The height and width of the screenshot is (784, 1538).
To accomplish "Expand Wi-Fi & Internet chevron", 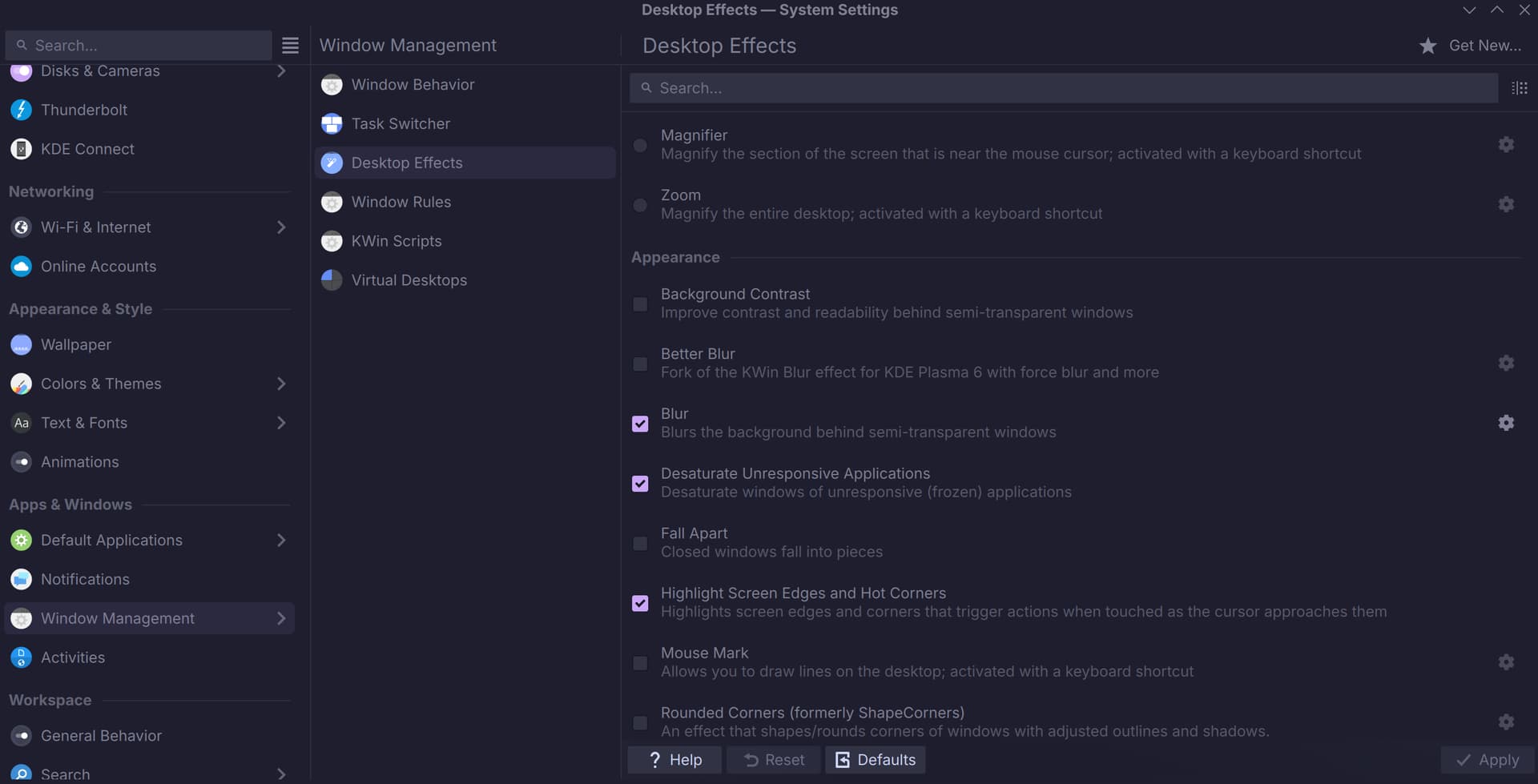I will point(281,227).
